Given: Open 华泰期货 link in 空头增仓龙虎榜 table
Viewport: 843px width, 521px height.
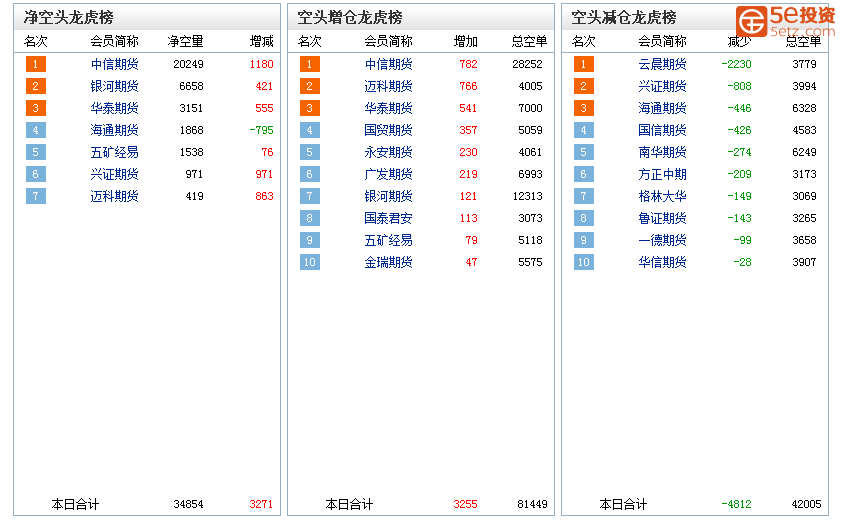Looking at the screenshot, I should tap(389, 109).
